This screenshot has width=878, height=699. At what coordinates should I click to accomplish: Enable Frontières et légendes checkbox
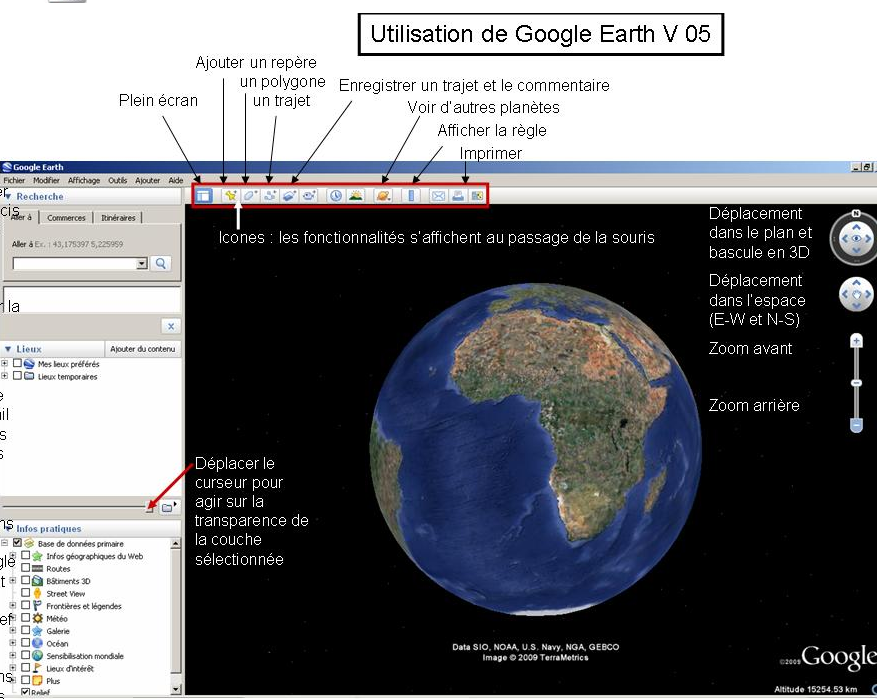point(25,605)
